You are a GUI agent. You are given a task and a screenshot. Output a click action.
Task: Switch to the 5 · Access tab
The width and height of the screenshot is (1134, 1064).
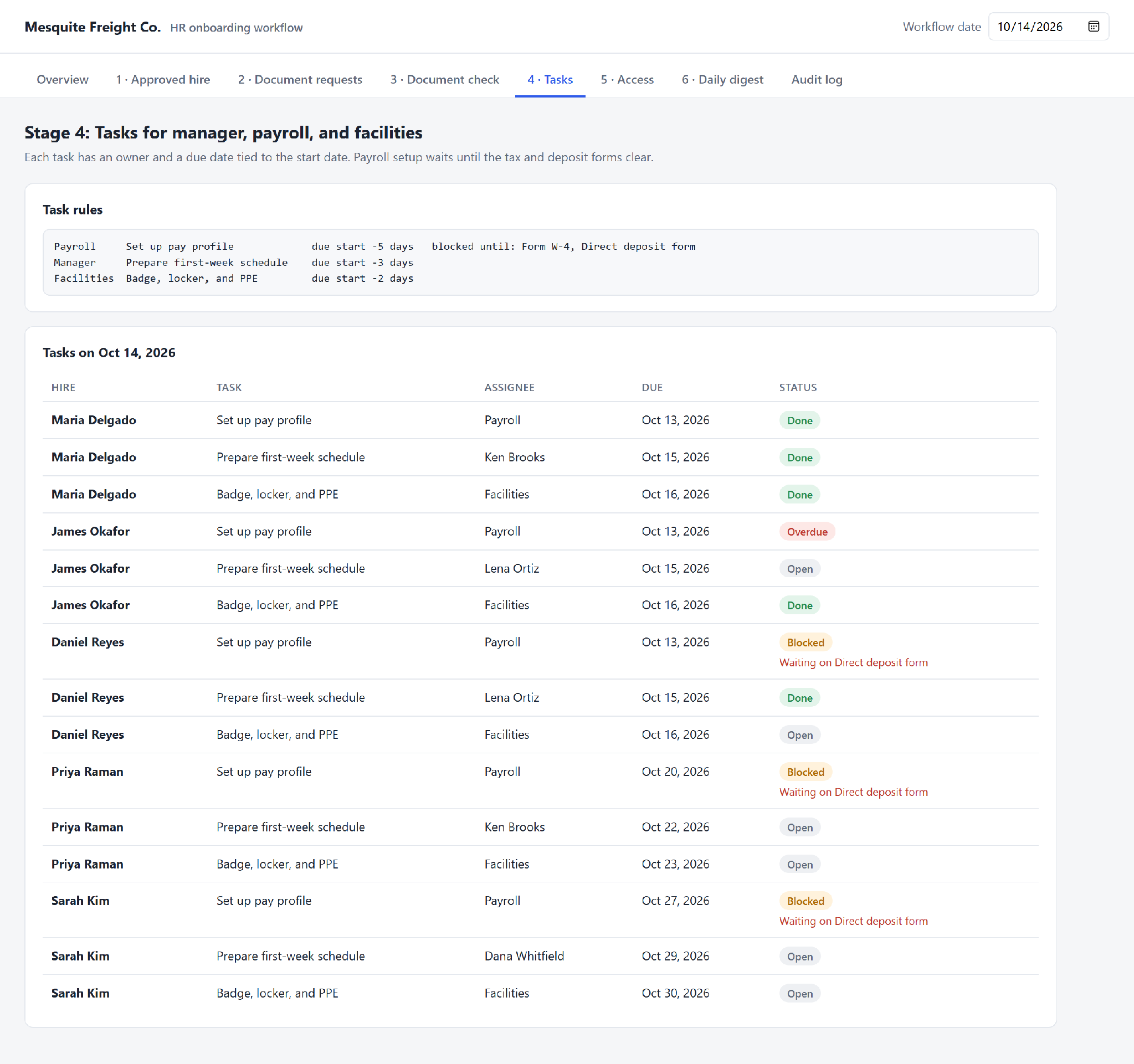627,79
